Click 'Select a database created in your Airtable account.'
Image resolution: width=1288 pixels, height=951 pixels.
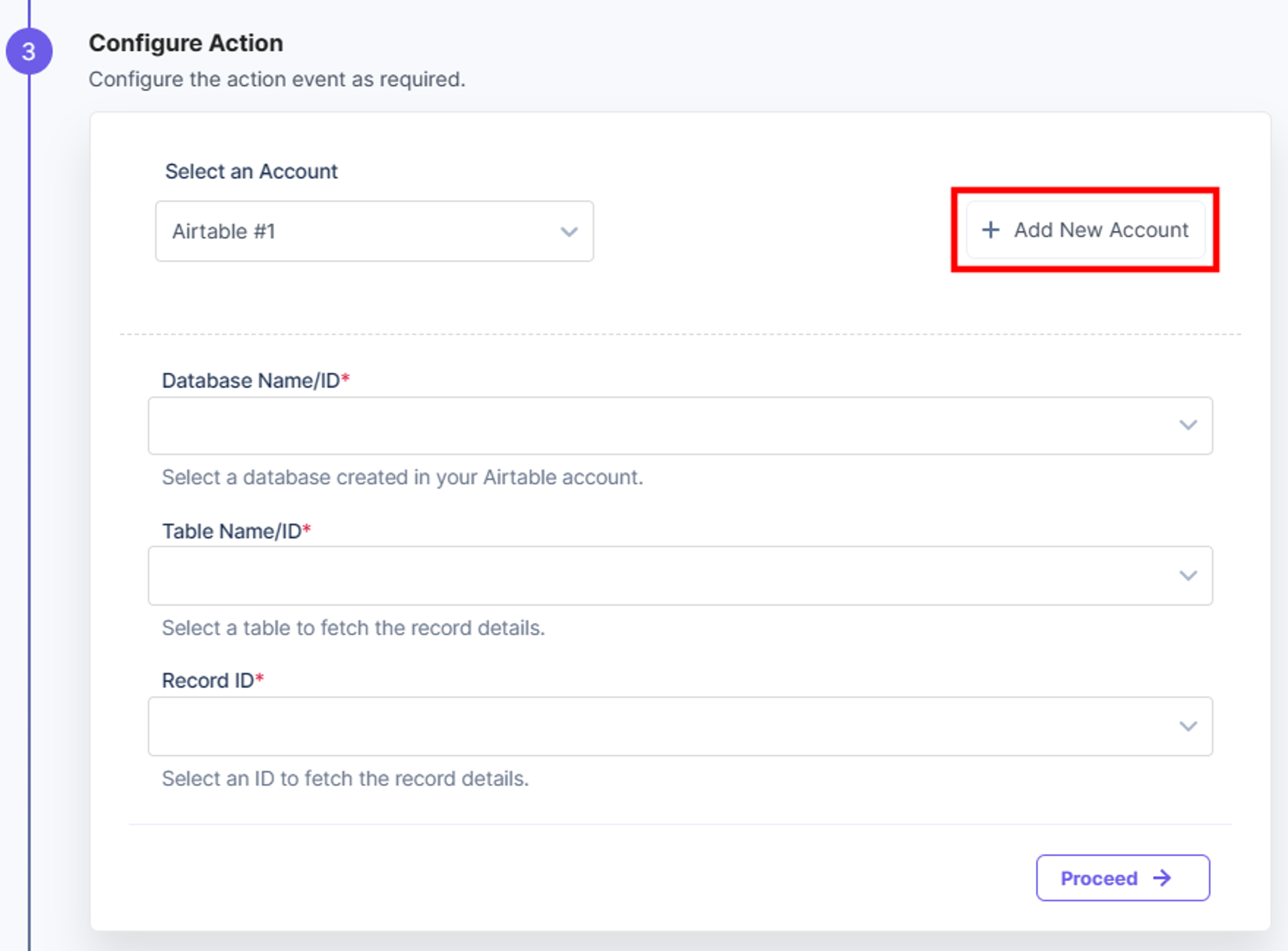[x=402, y=477]
